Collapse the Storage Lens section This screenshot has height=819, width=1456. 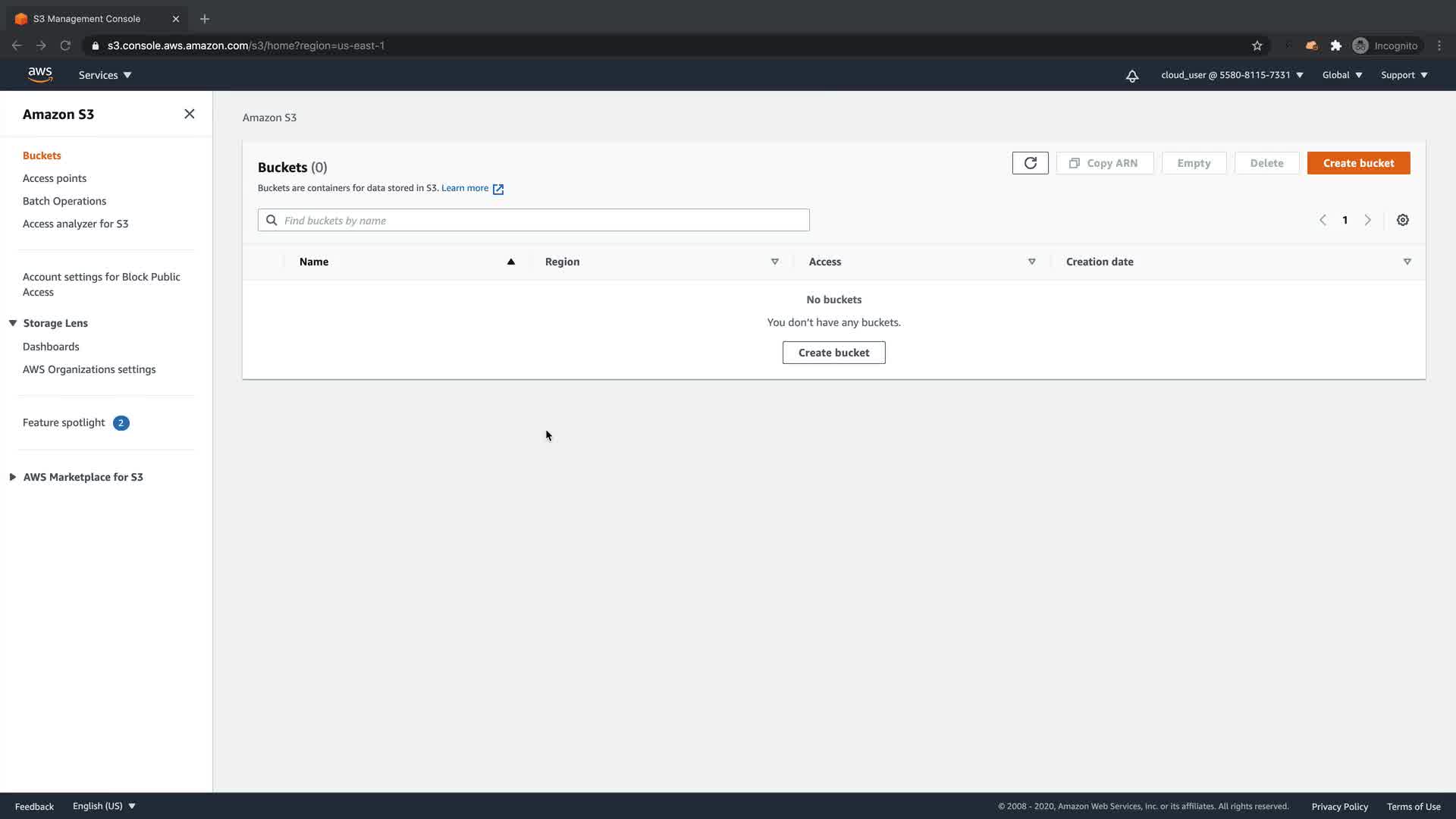pyautogui.click(x=13, y=323)
